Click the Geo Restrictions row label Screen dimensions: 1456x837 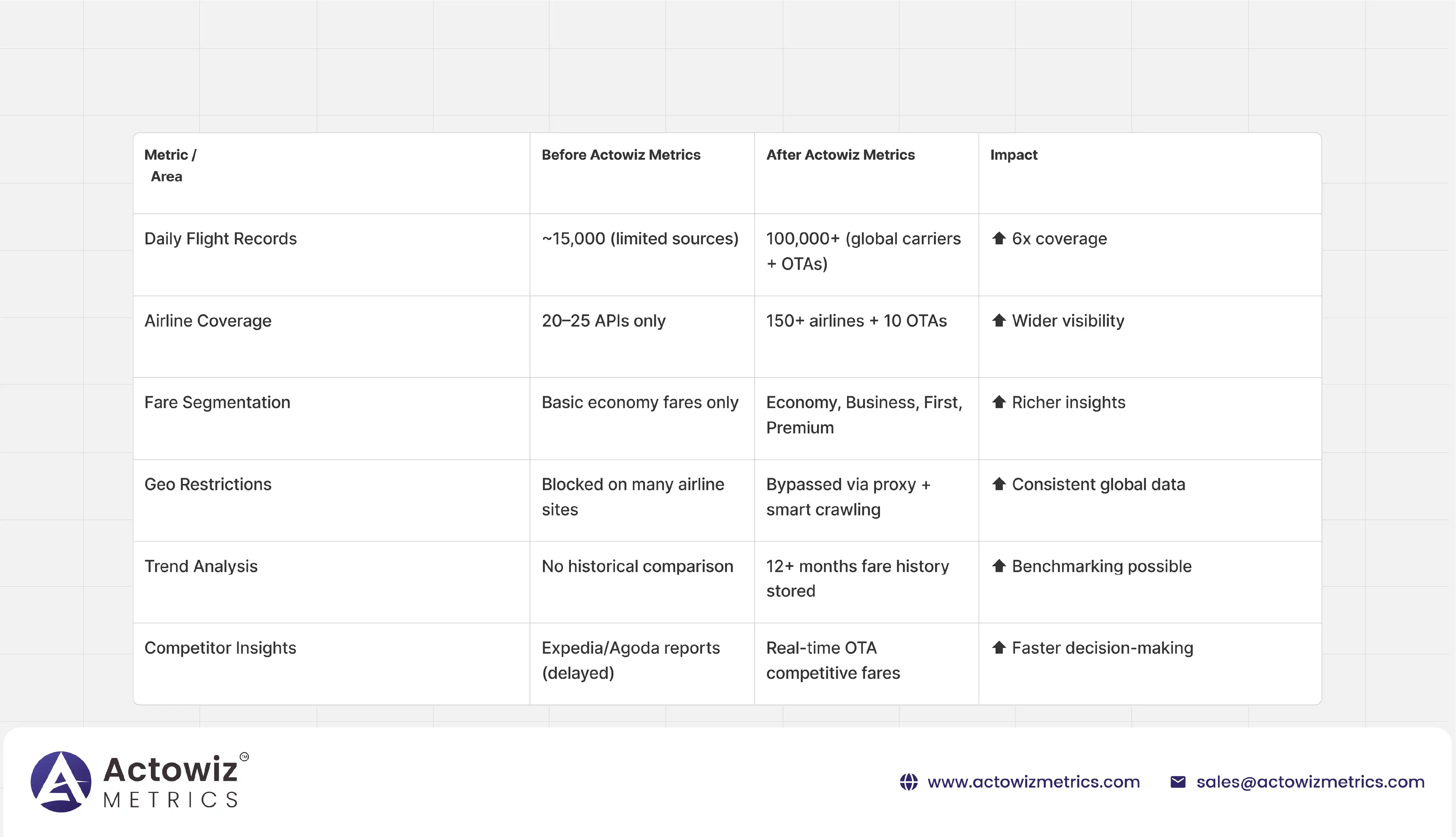click(x=207, y=485)
